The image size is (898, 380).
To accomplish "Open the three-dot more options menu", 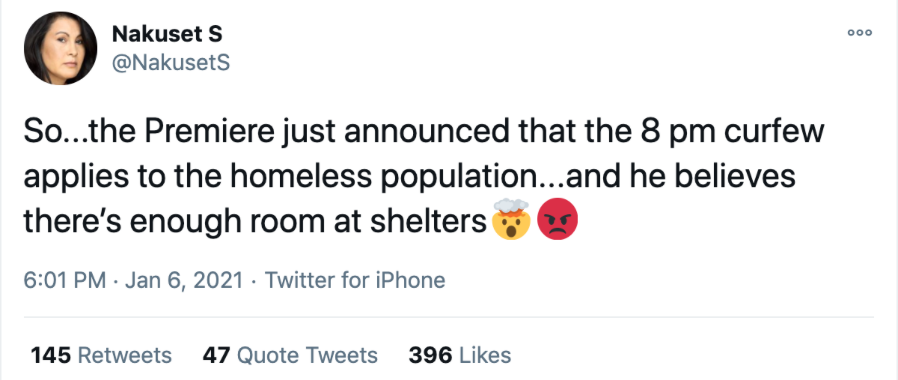I will coord(860,33).
